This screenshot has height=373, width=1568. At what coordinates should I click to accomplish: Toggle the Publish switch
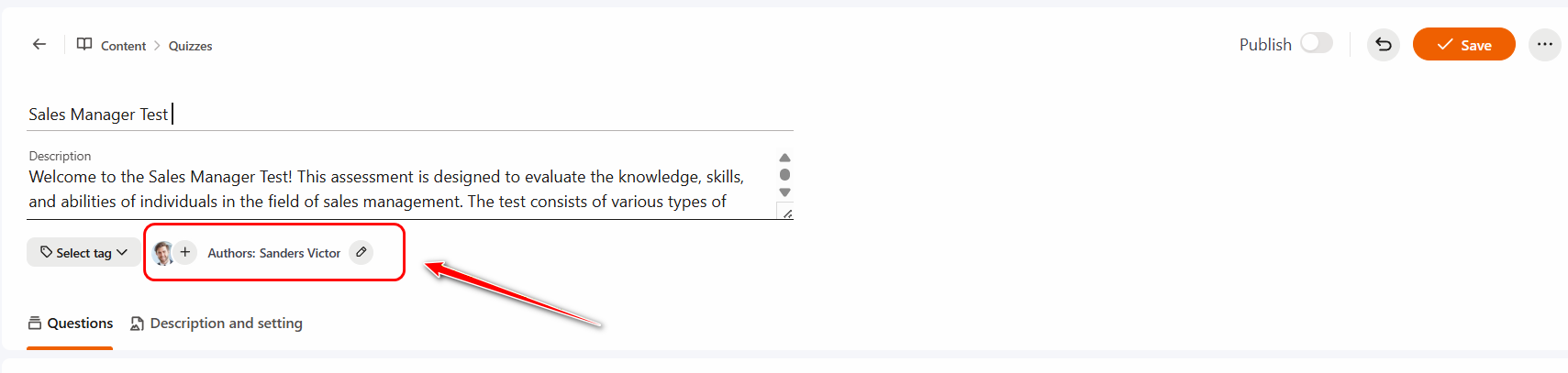coord(1317,44)
